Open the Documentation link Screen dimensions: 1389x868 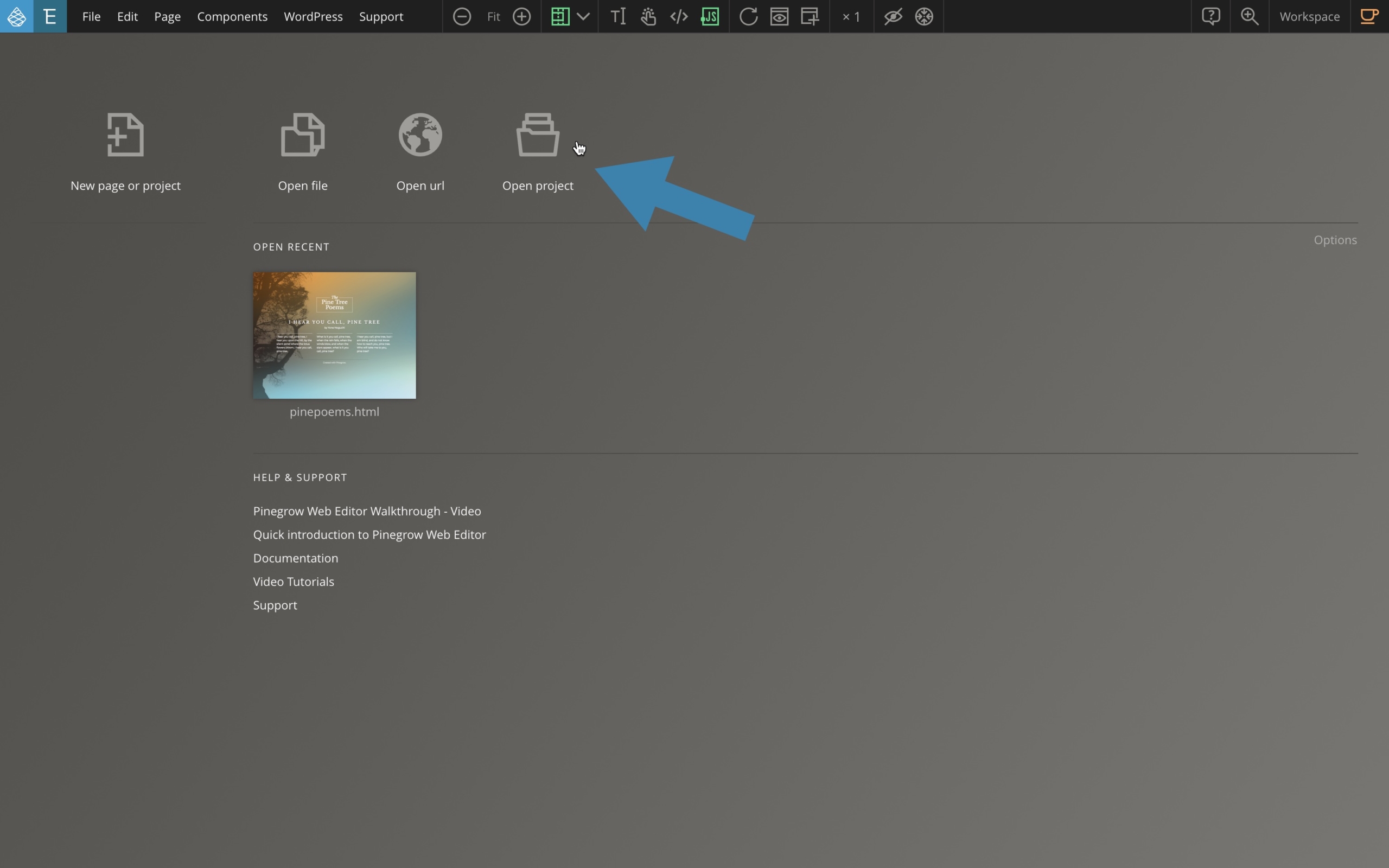tap(296, 558)
